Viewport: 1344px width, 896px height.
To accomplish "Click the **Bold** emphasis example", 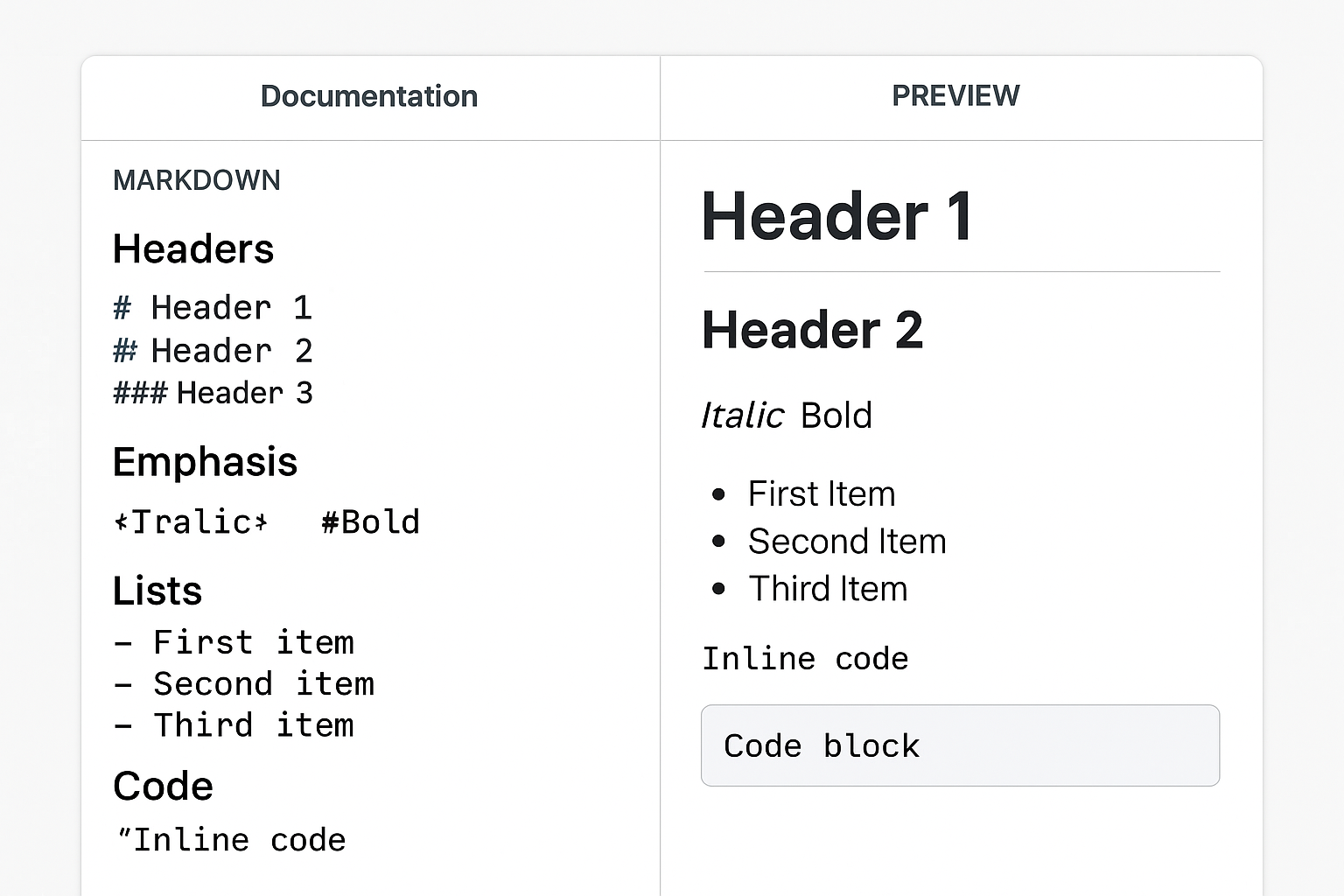I will (370, 521).
